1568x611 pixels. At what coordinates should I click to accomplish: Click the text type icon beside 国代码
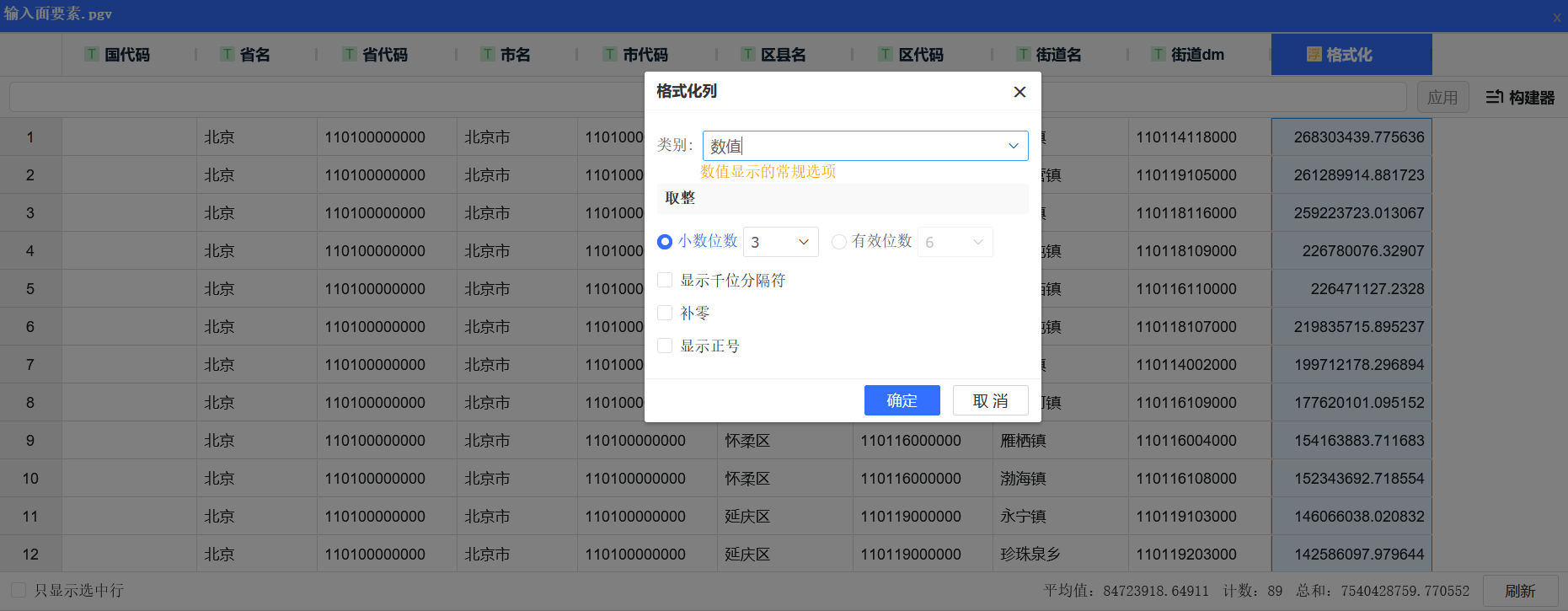92,54
